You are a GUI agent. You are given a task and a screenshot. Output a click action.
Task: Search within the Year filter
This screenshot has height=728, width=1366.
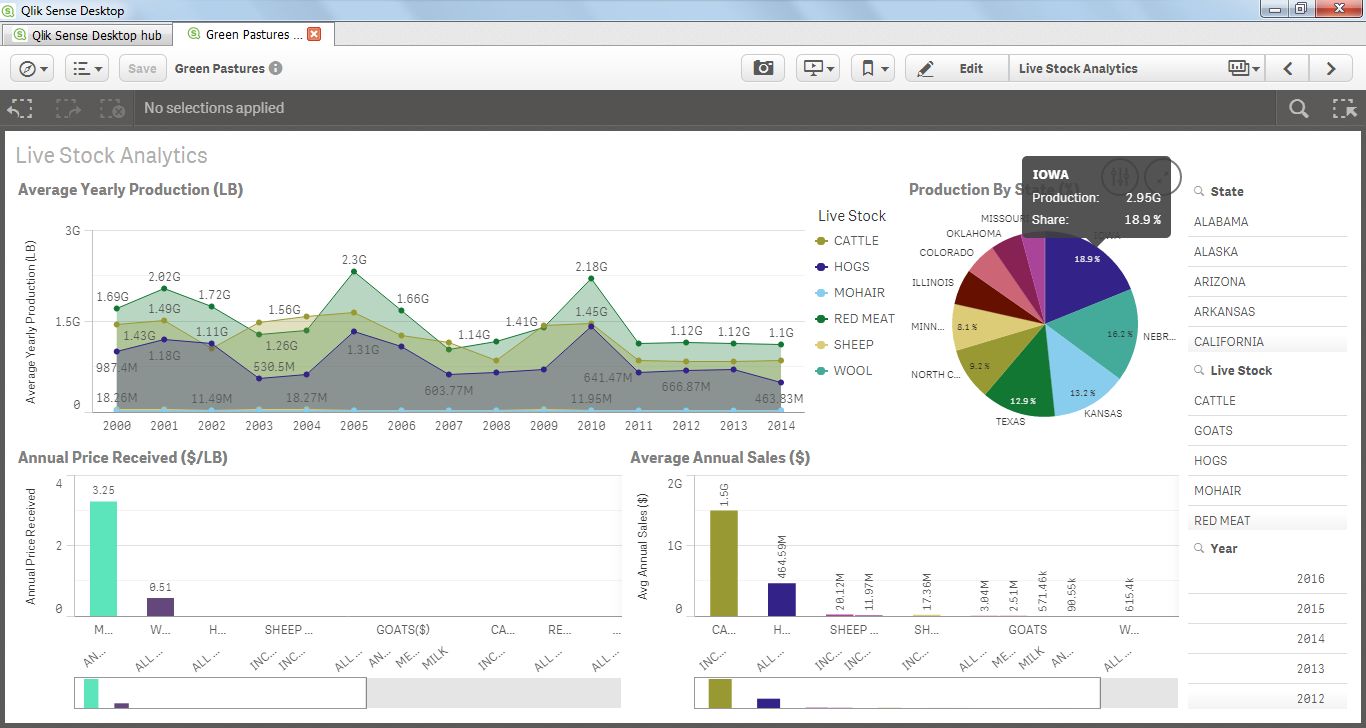pyautogui.click(x=1198, y=548)
